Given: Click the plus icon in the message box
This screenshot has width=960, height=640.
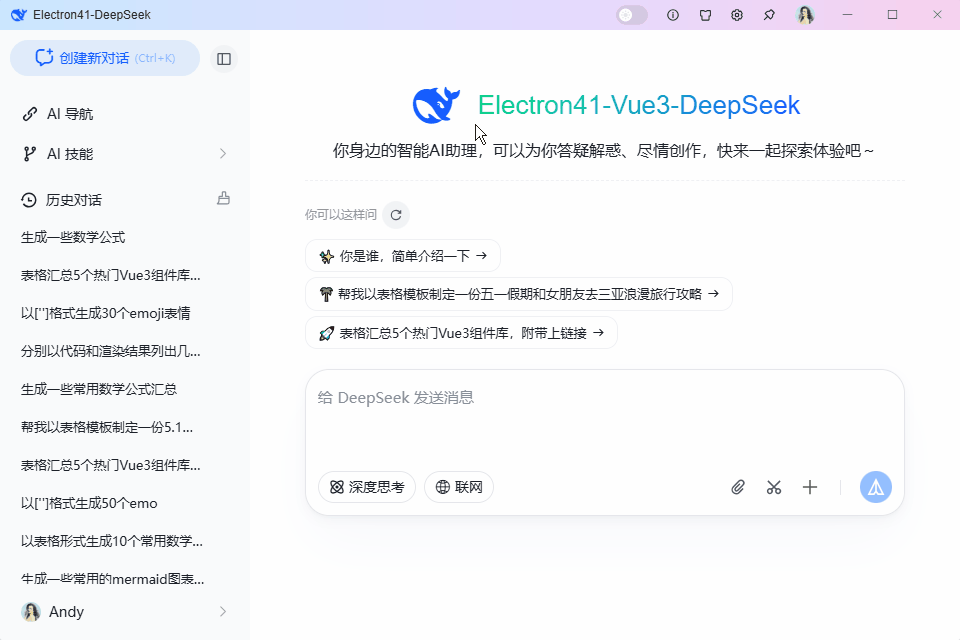Looking at the screenshot, I should tap(810, 487).
